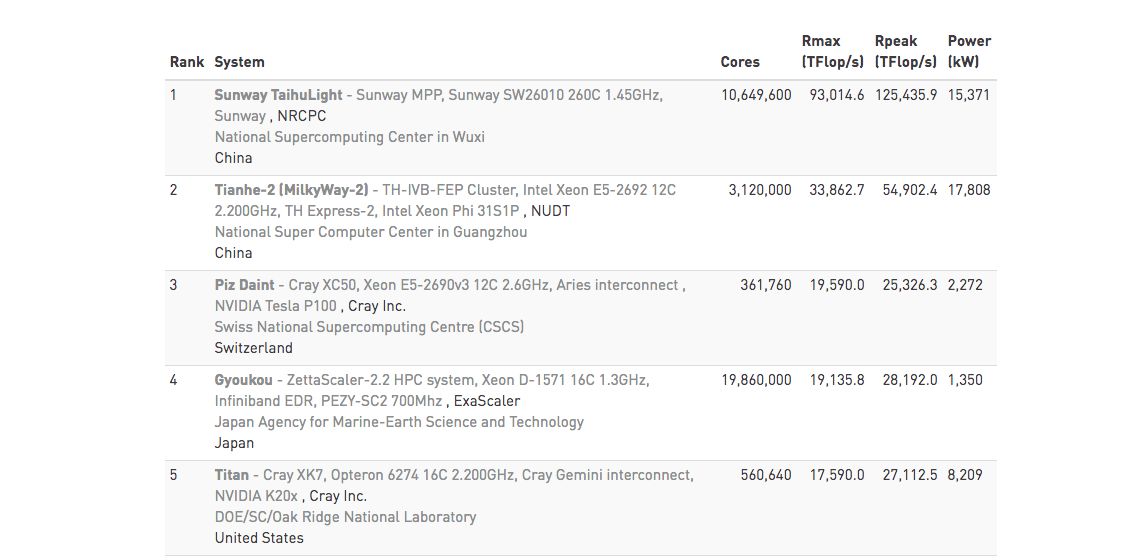
Task: Click Gyoukou's 19,135.8 Rmax value
Action: point(837,380)
